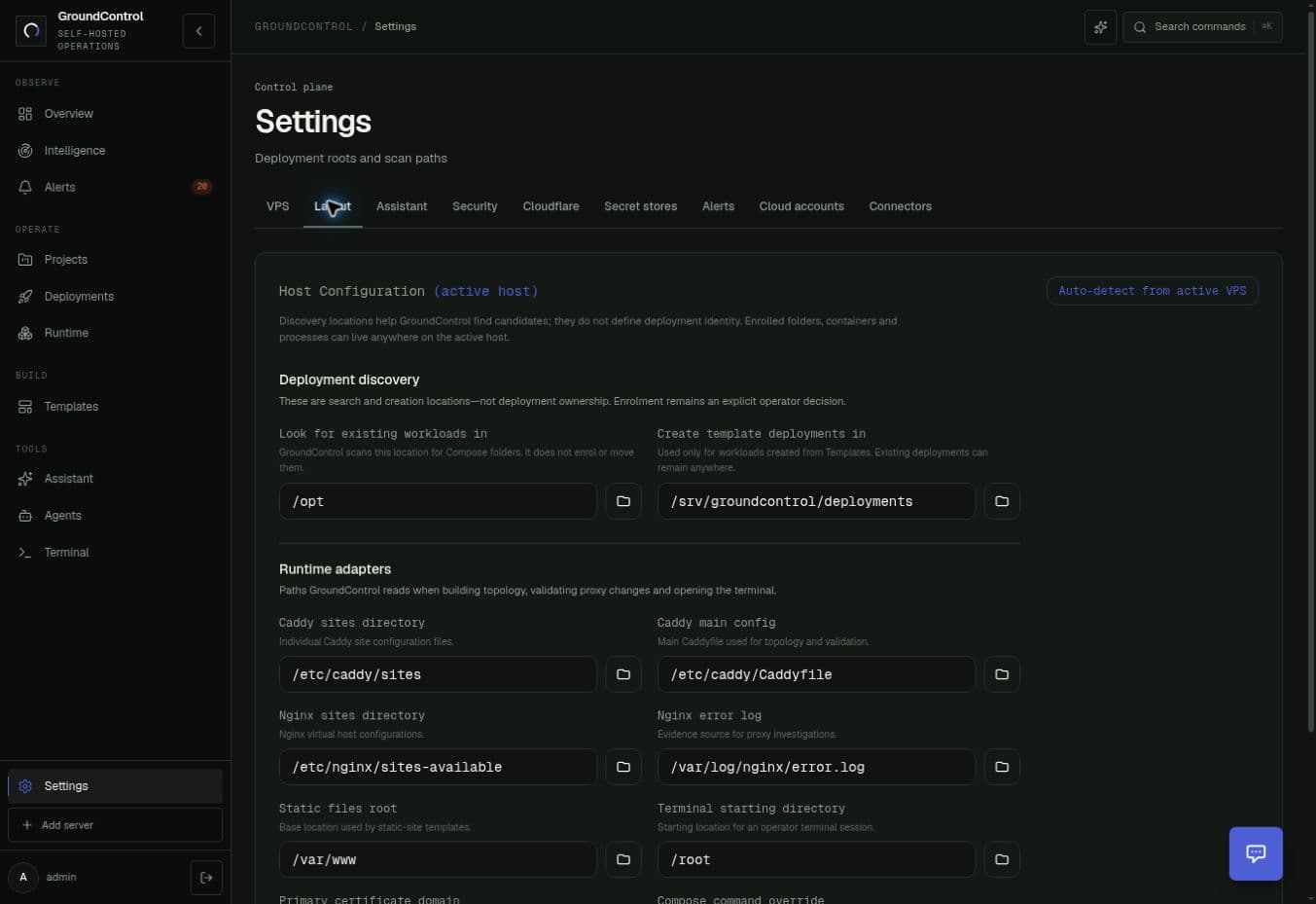Click the logout icon next to admin

206,878
